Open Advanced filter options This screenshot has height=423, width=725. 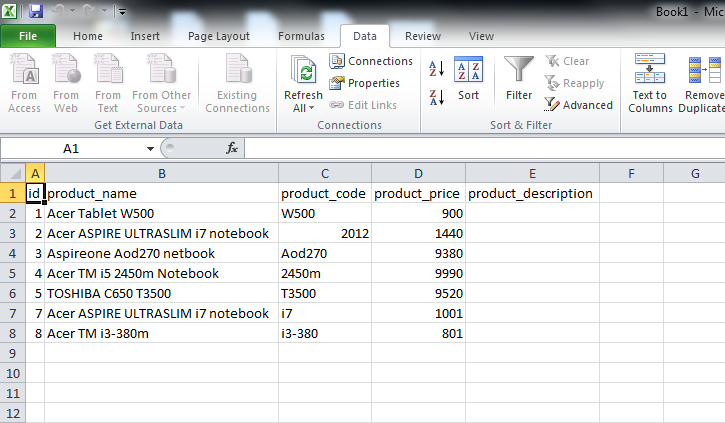[x=578, y=105]
